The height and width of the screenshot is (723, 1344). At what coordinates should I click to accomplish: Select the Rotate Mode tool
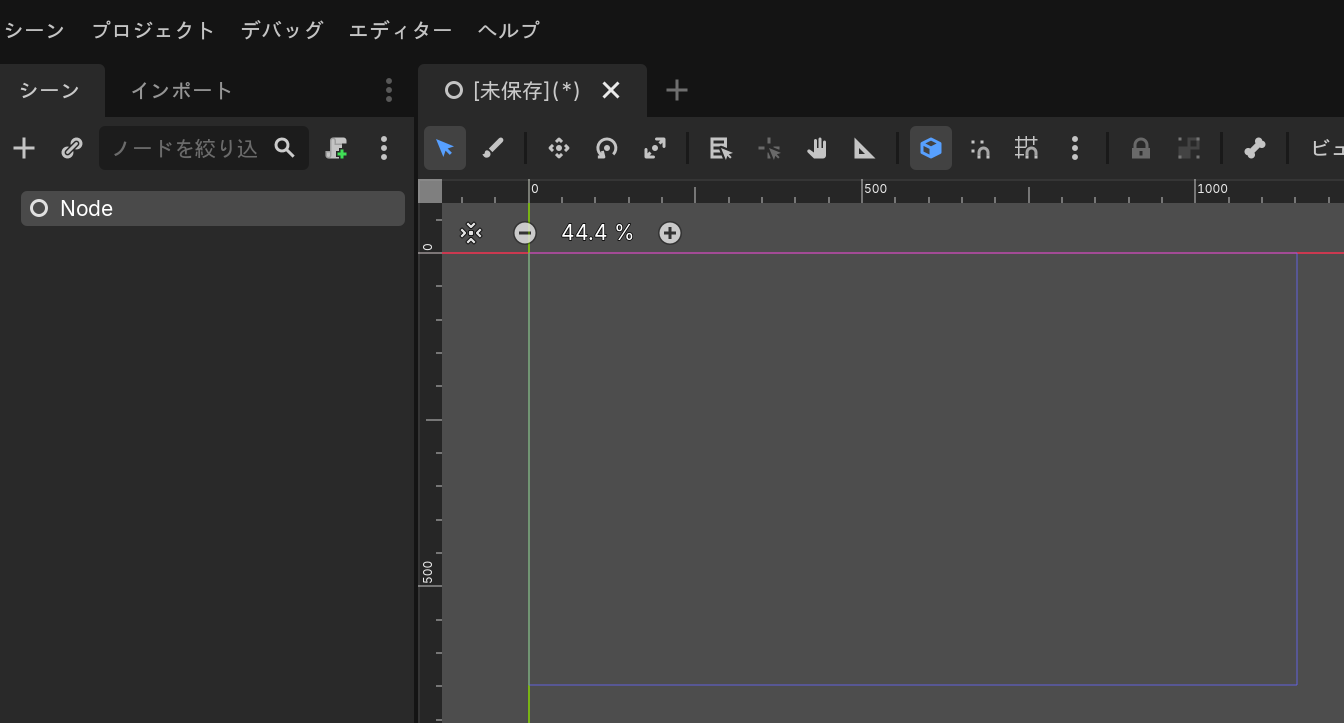tap(607, 148)
